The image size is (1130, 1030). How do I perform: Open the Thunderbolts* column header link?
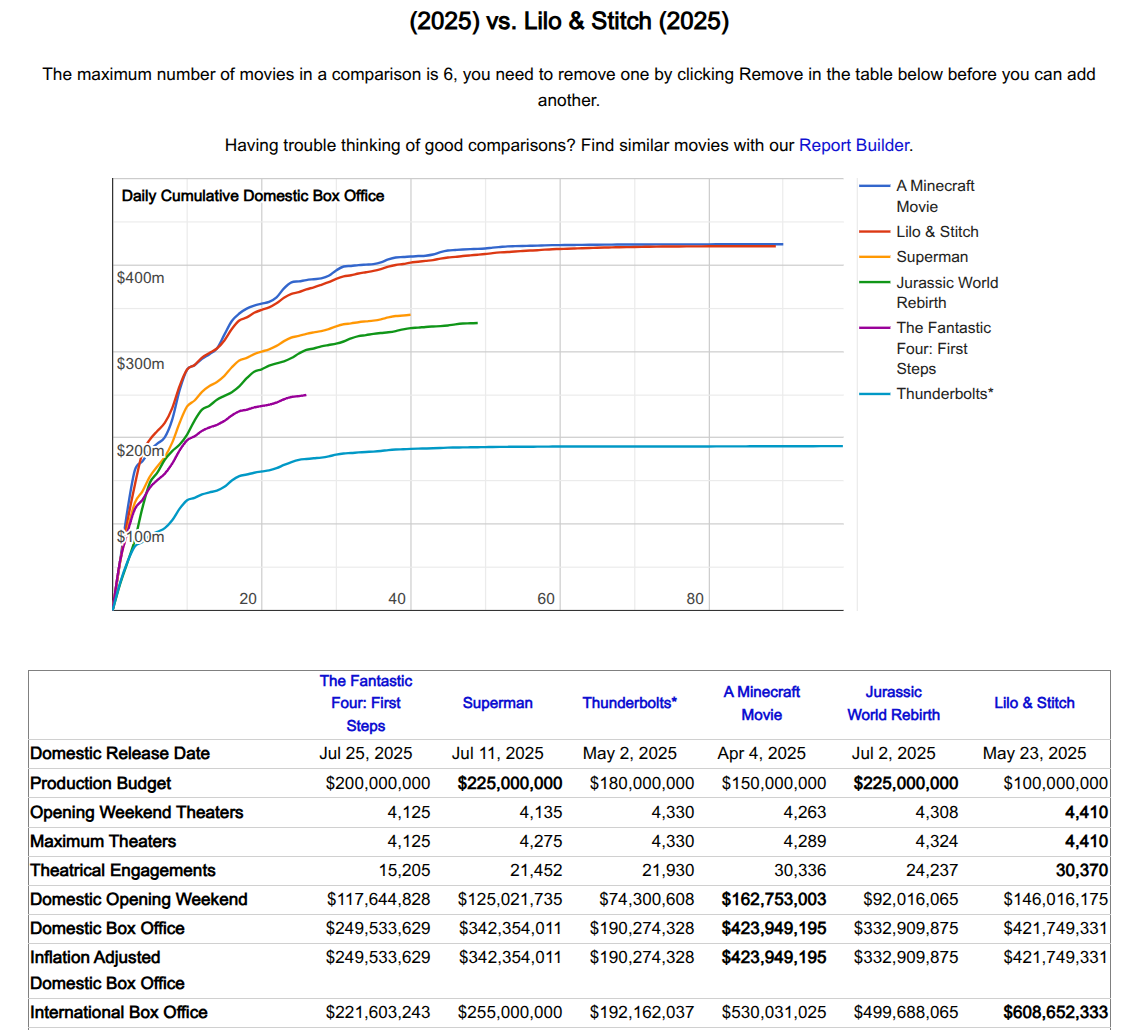point(629,703)
